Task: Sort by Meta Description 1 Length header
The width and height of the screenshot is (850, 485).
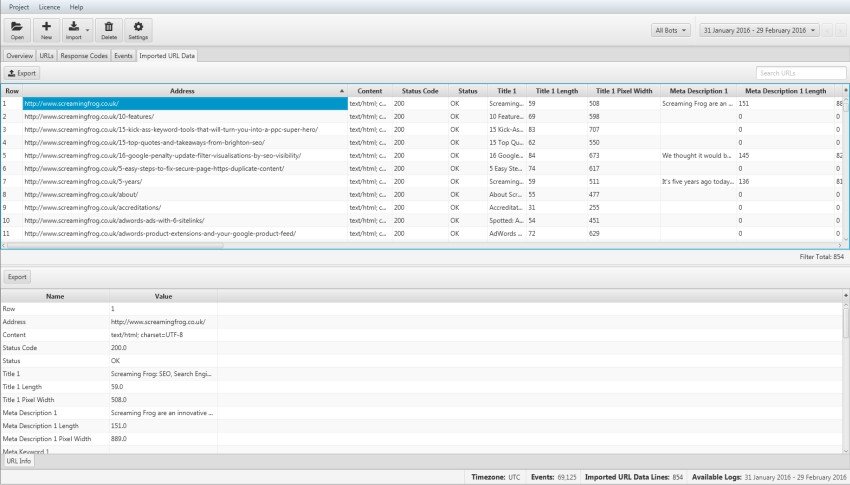Action: point(785,91)
